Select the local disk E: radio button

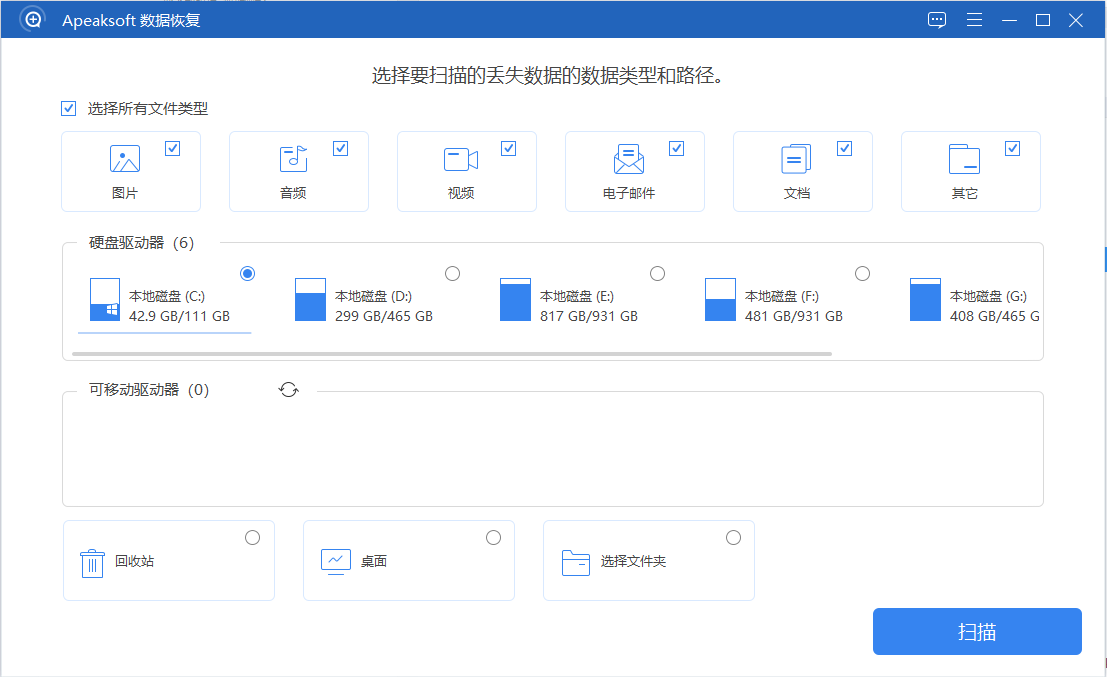pos(657,273)
